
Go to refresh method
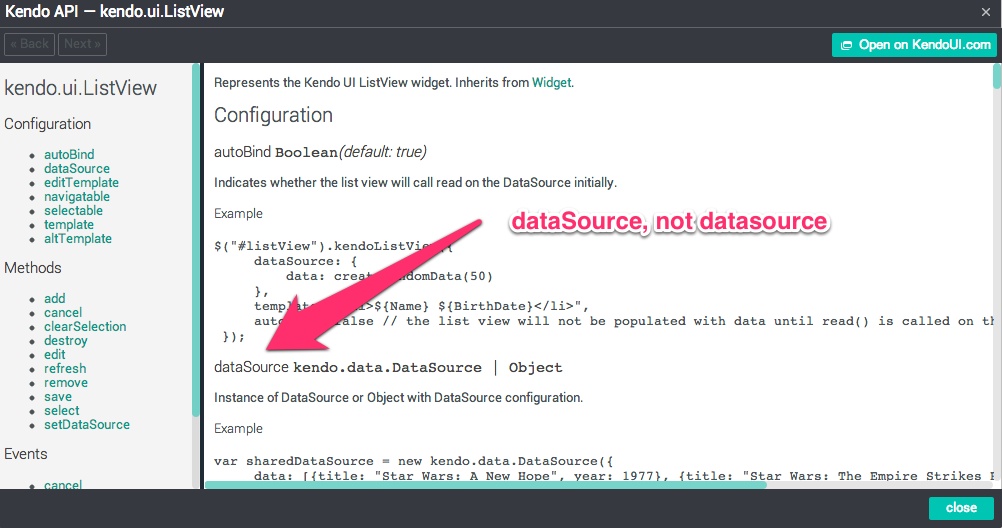pyautogui.click(x=65, y=369)
